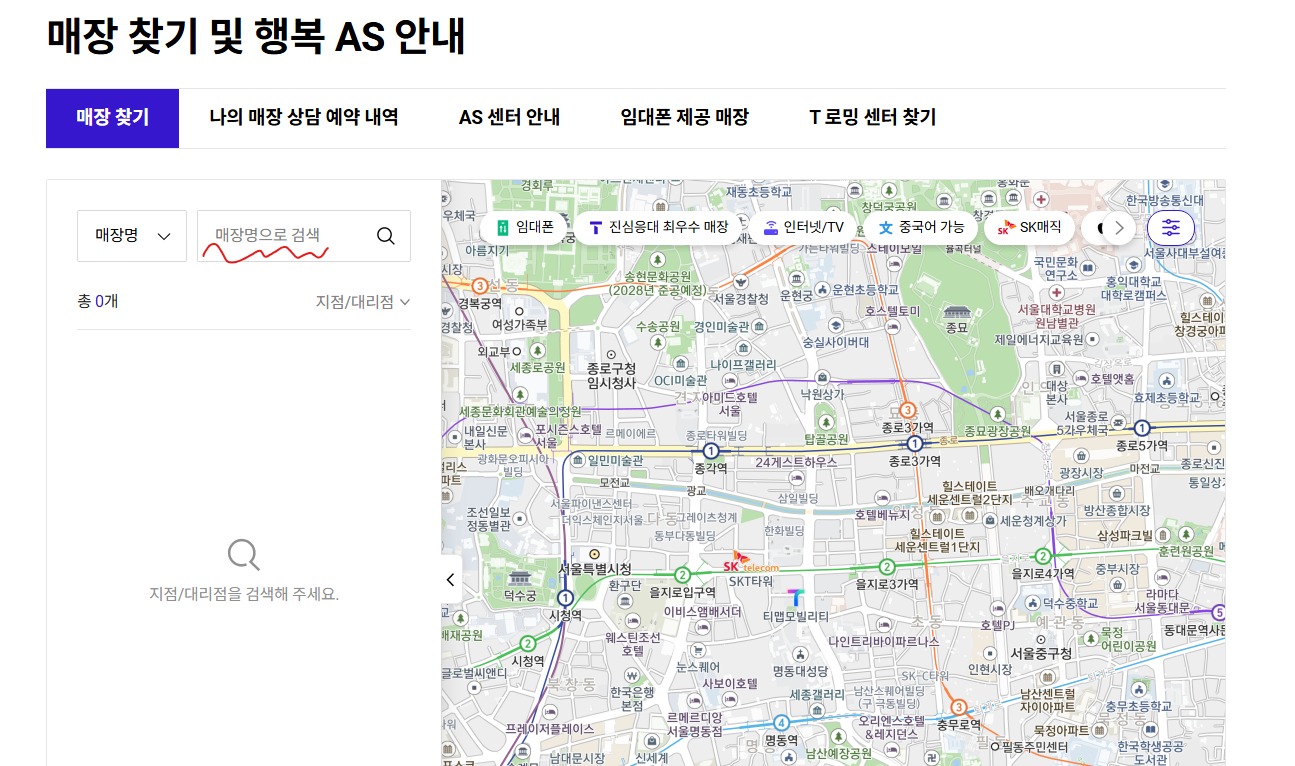
Task: Switch to AS 센터 안내 tab
Action: point(509,118)
